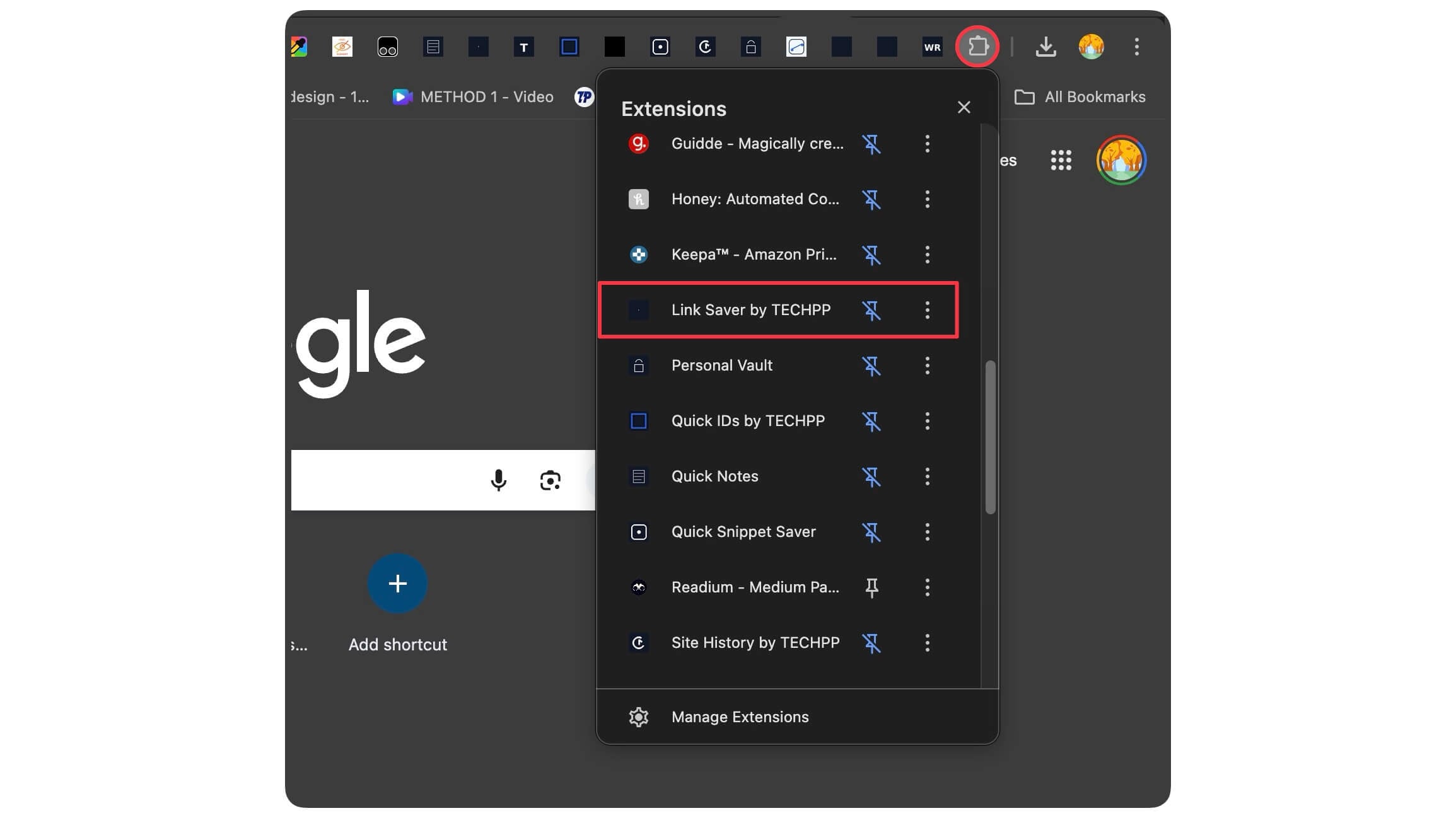This screenshot has height=818, width=1456.
Task: Open the All Bookmarks folder
Action: 1080,97
